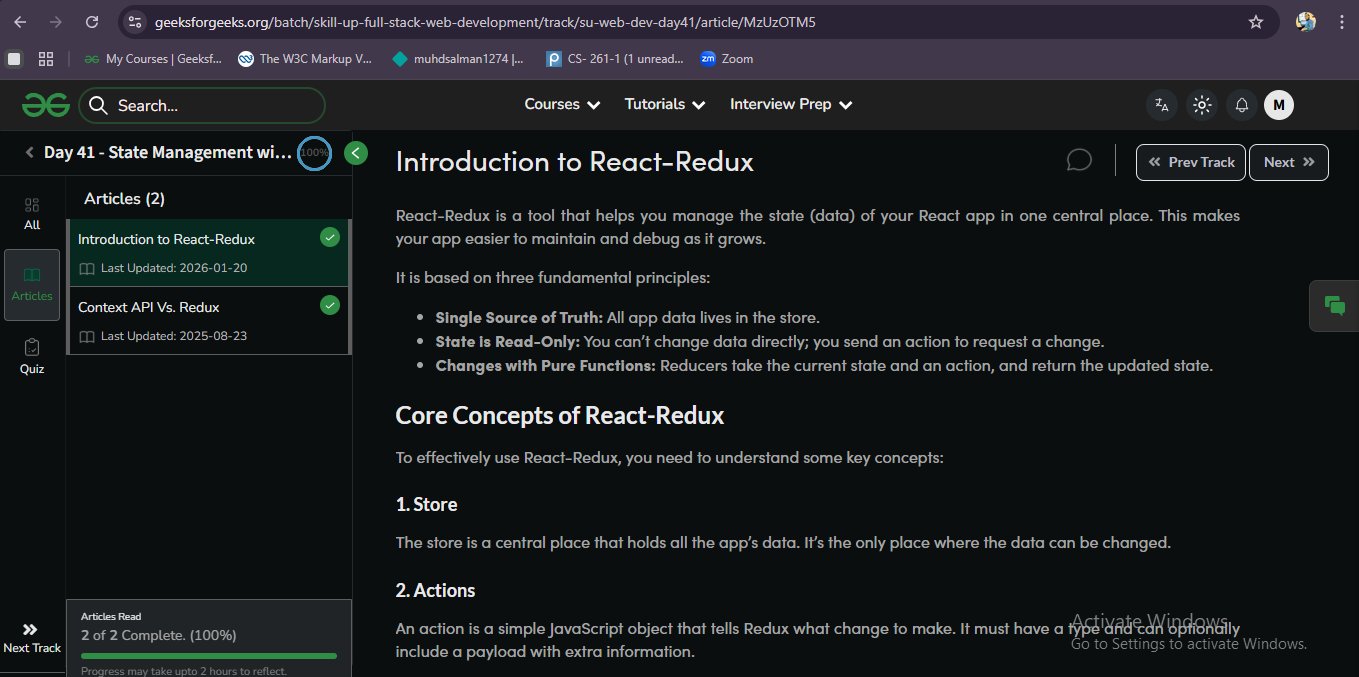Switch to the Quiz tab in sidebar
1359x677 pixels.
[32, 356]
